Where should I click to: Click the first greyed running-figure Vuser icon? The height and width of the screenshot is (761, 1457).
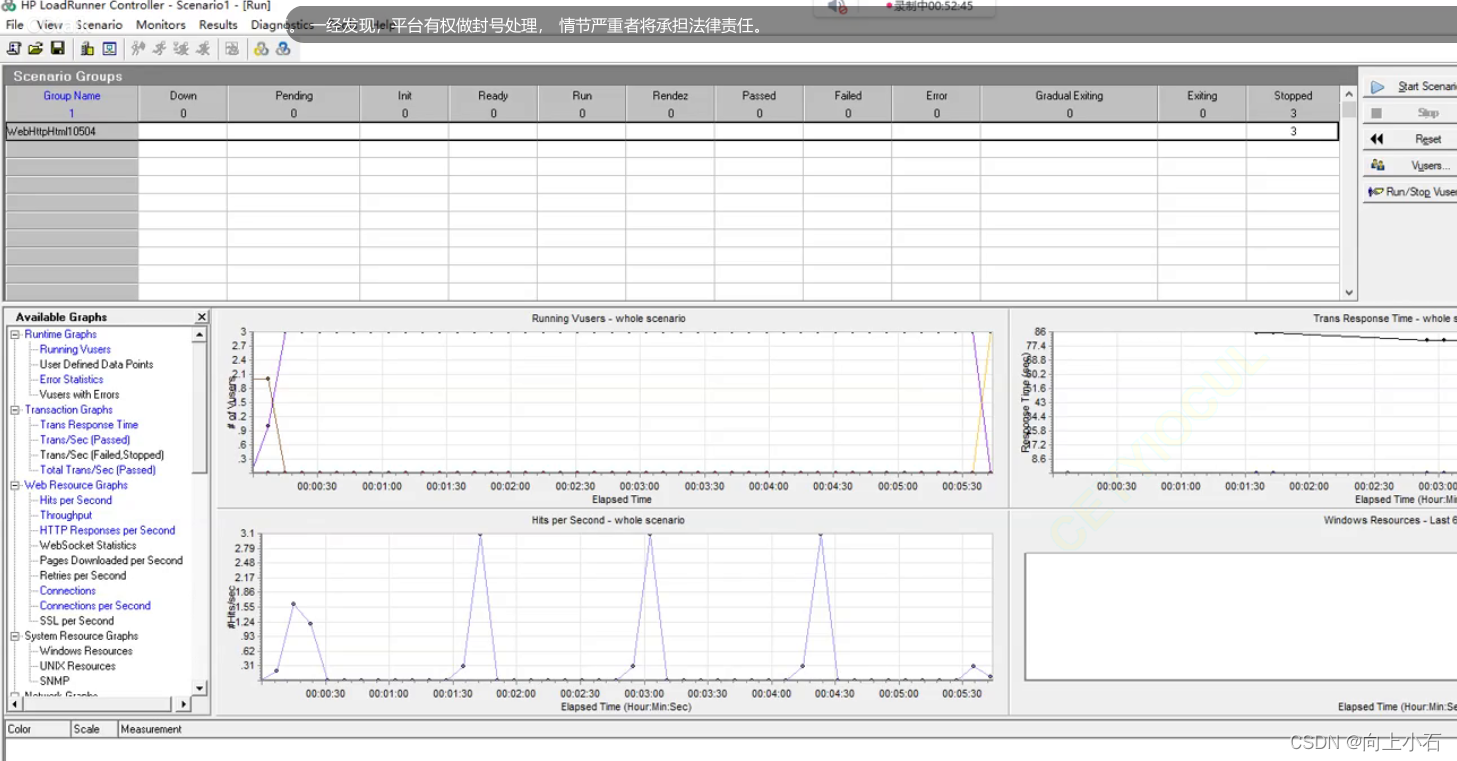[138, 48]
